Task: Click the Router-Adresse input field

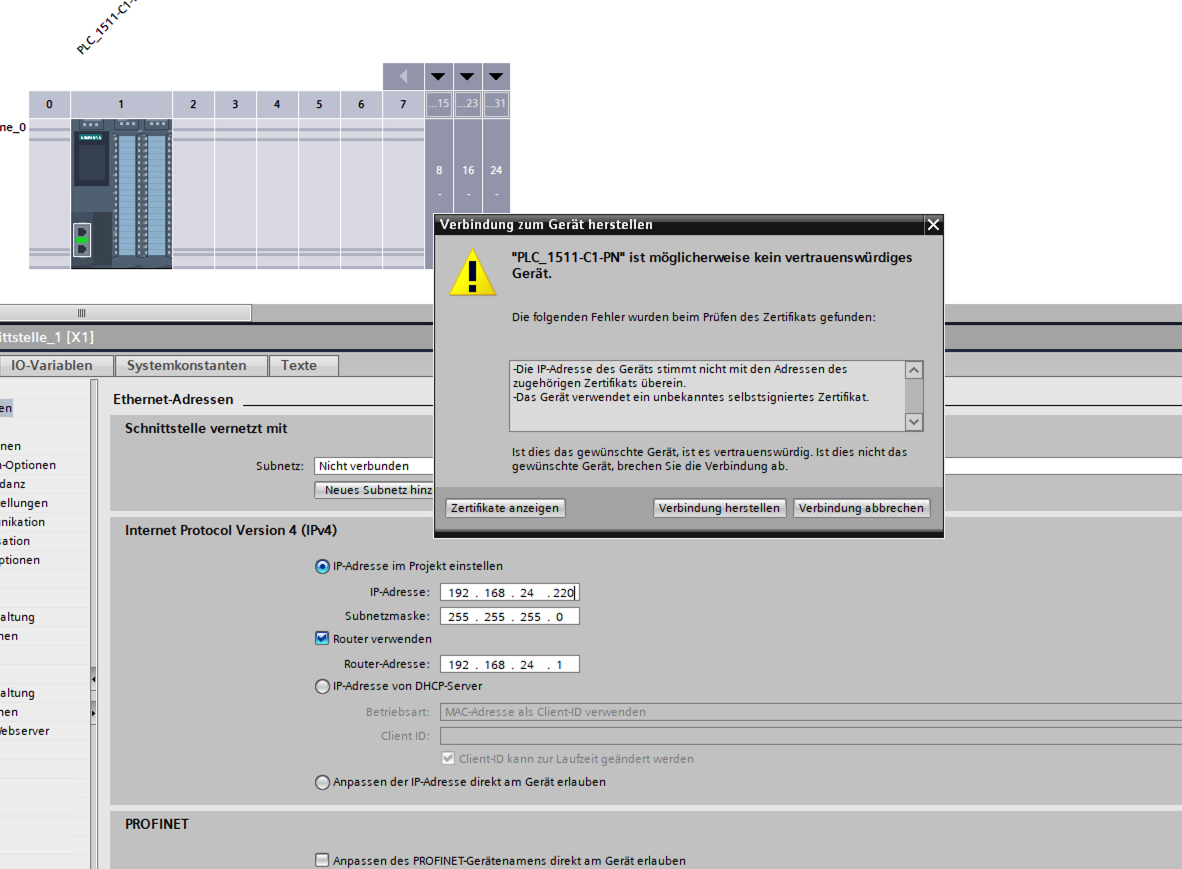Action: point(510,664)
